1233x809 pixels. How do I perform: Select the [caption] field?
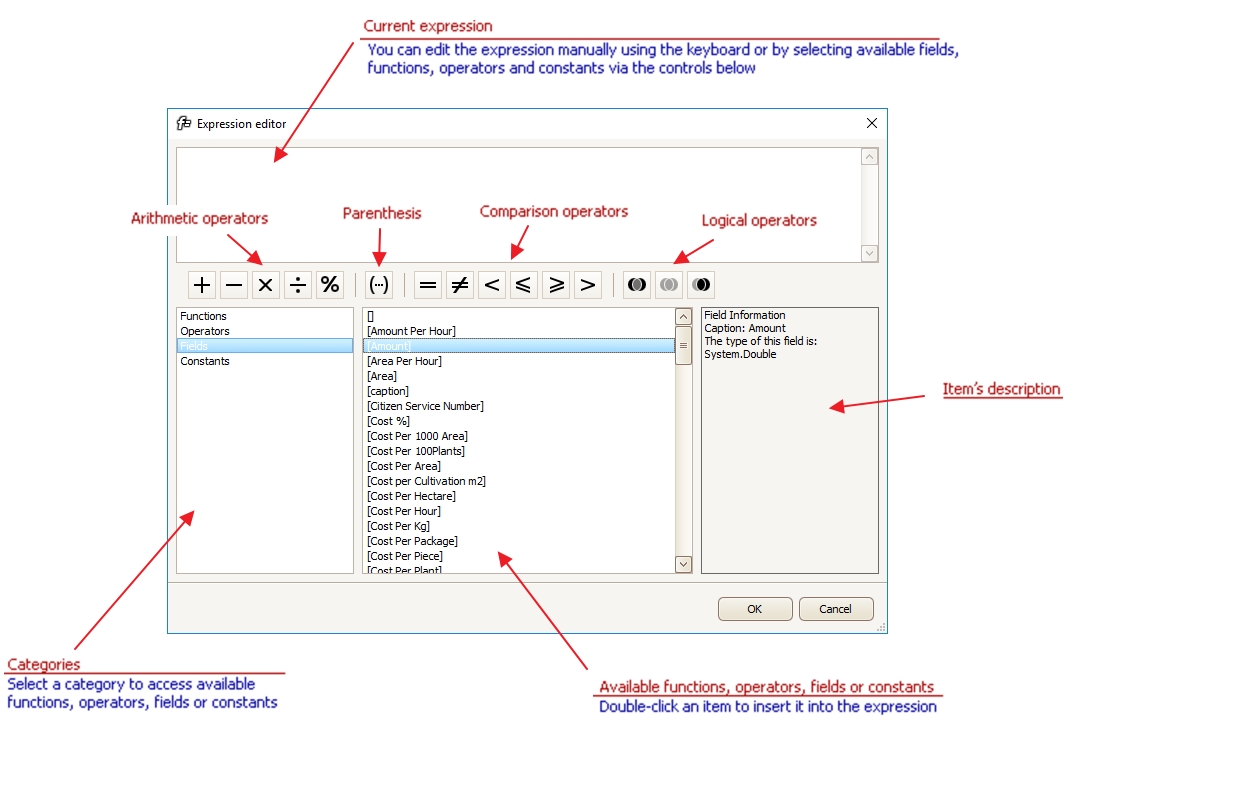(519, 391)
